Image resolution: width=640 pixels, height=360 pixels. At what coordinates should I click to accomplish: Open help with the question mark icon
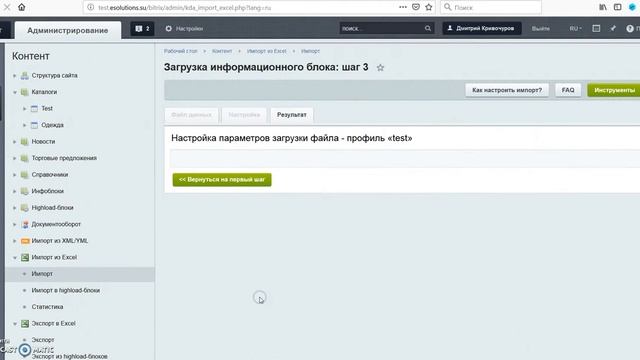point(630,28)
